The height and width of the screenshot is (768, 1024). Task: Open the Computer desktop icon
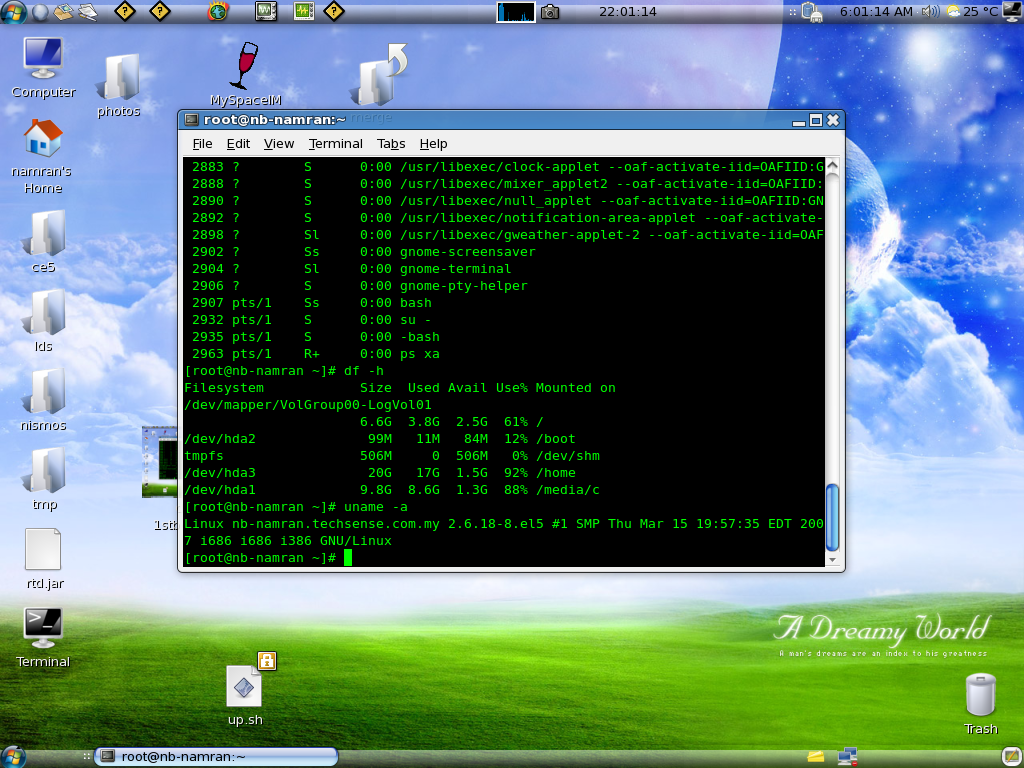(43, 60)
